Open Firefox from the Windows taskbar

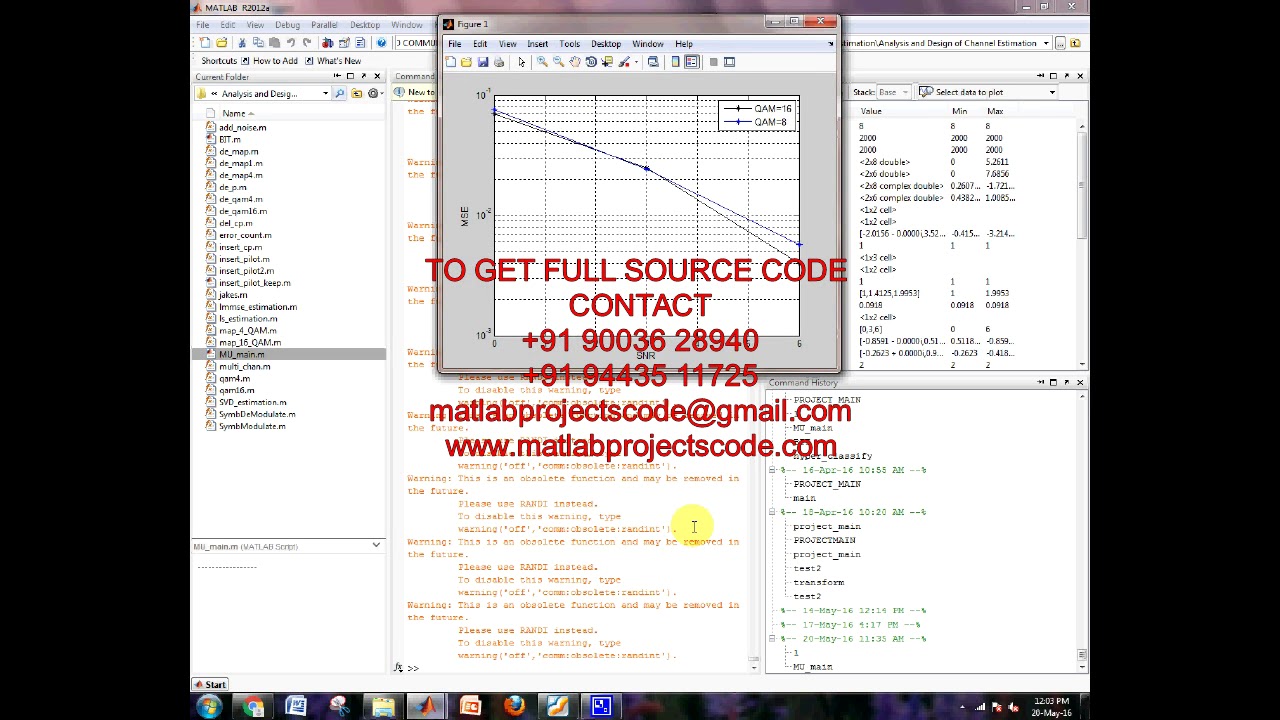[x=514, y=707]
